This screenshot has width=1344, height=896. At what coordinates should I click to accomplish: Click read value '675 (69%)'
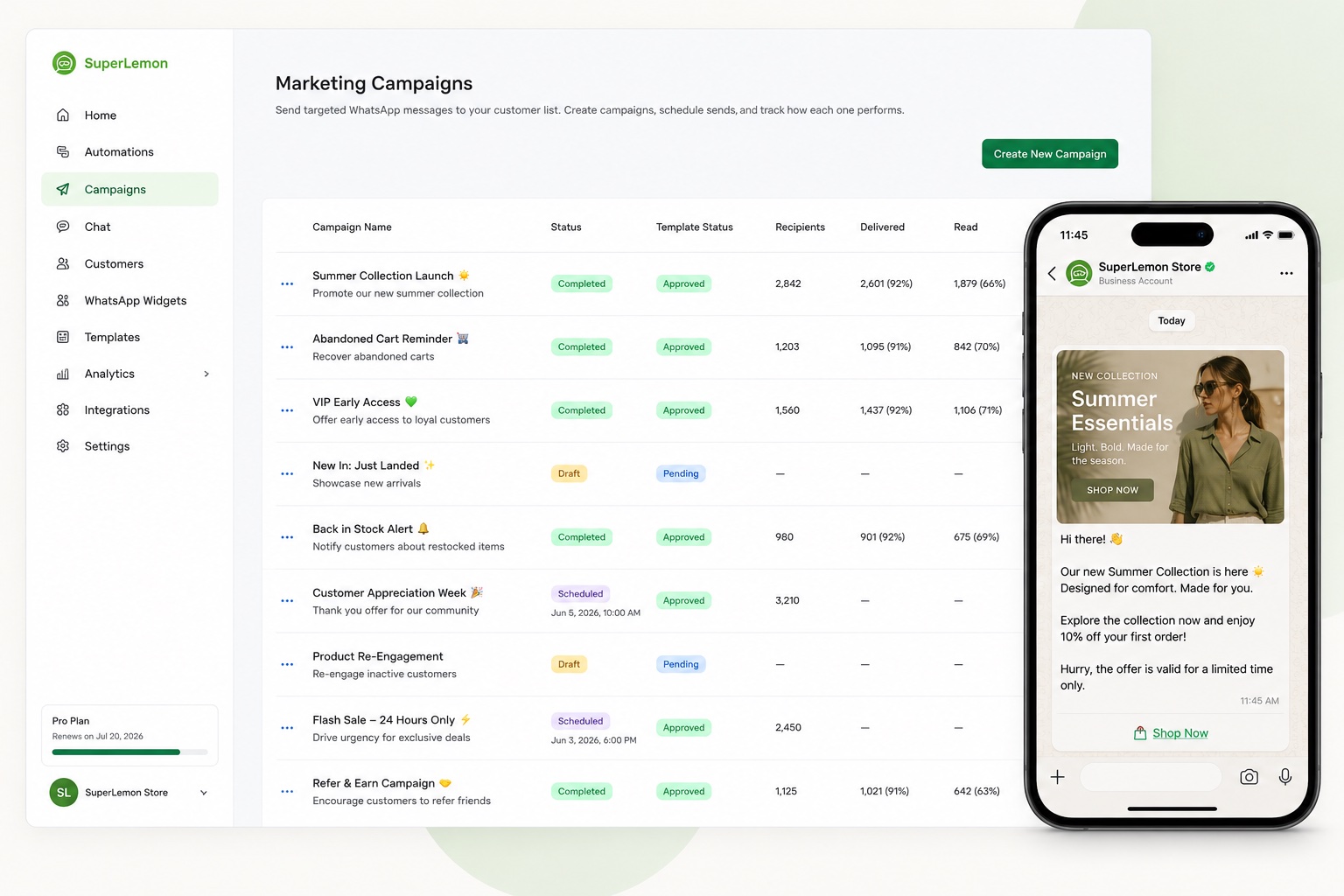(x=976, y=537)
